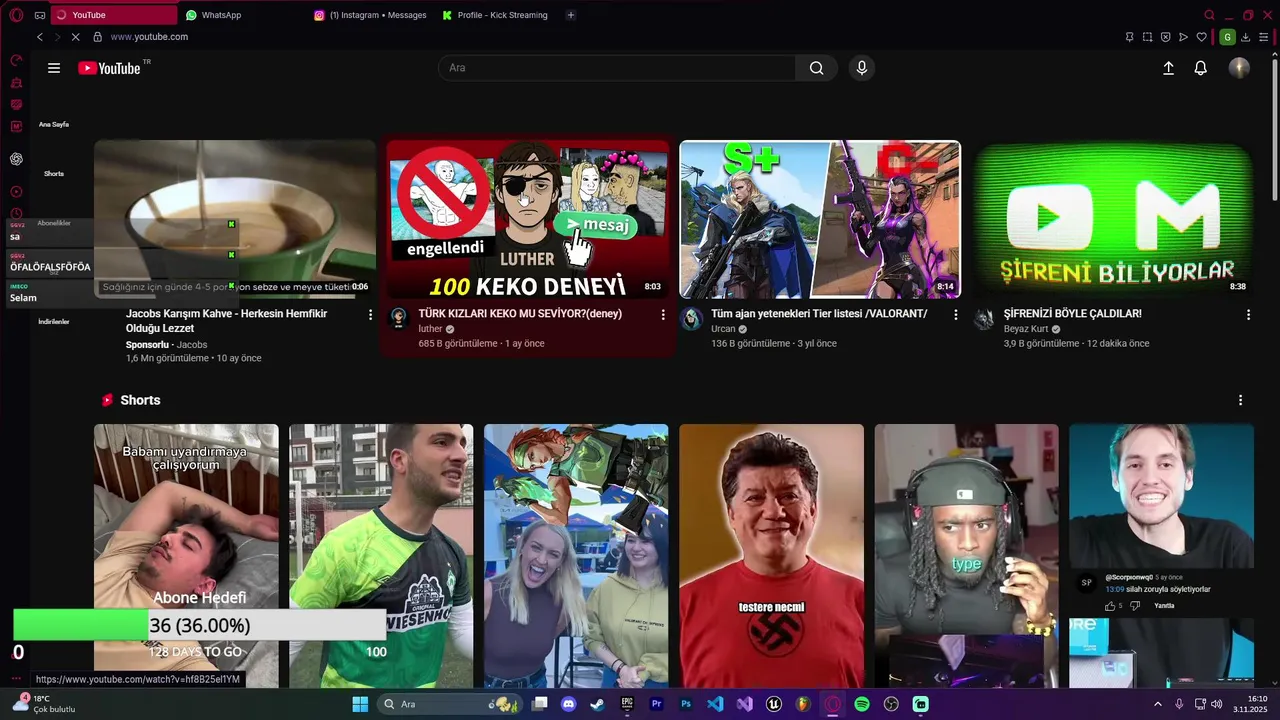This screenshot has width=1280, height=720.
Task: Open Beyaz Kurt channel link
Action: click(x=1026, y=329)
